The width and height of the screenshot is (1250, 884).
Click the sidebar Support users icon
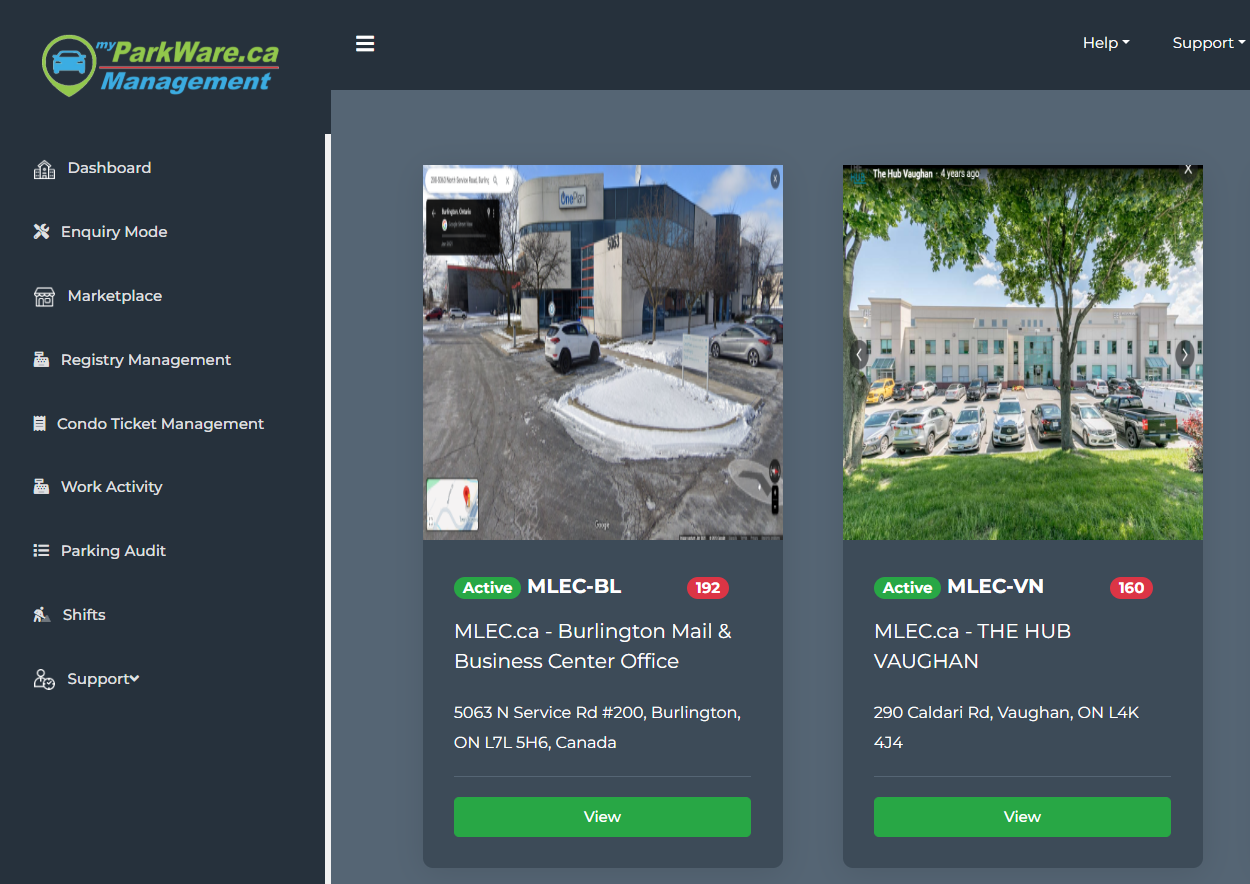[x=44, y=680]
